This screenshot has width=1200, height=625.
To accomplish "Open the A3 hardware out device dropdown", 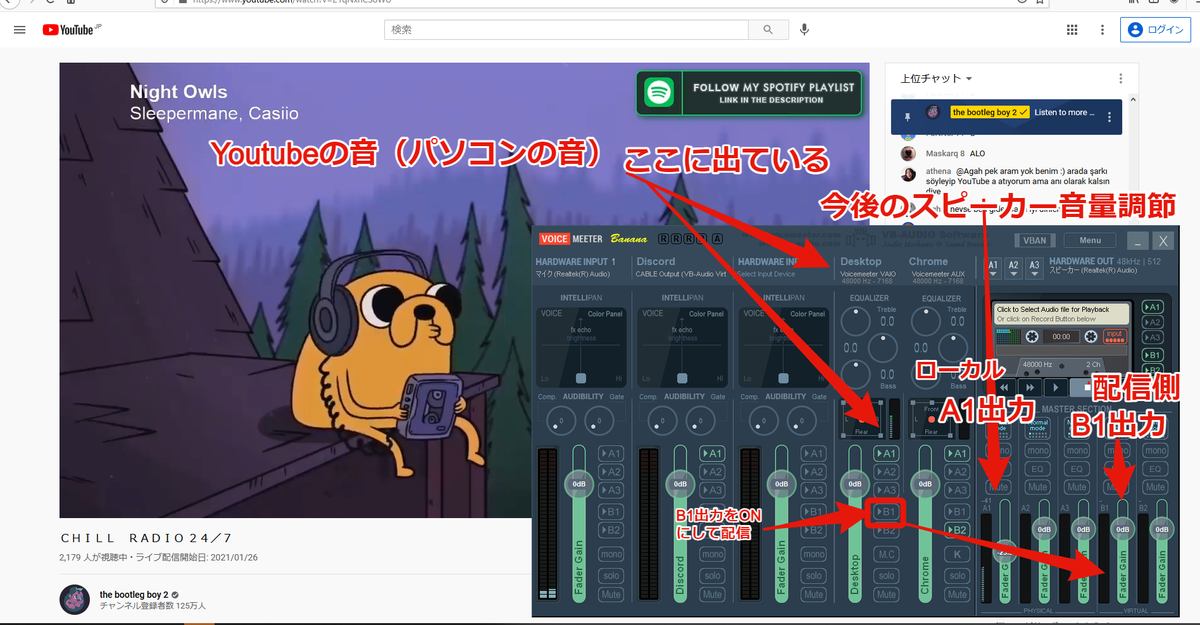I will tap(1034, 267).
